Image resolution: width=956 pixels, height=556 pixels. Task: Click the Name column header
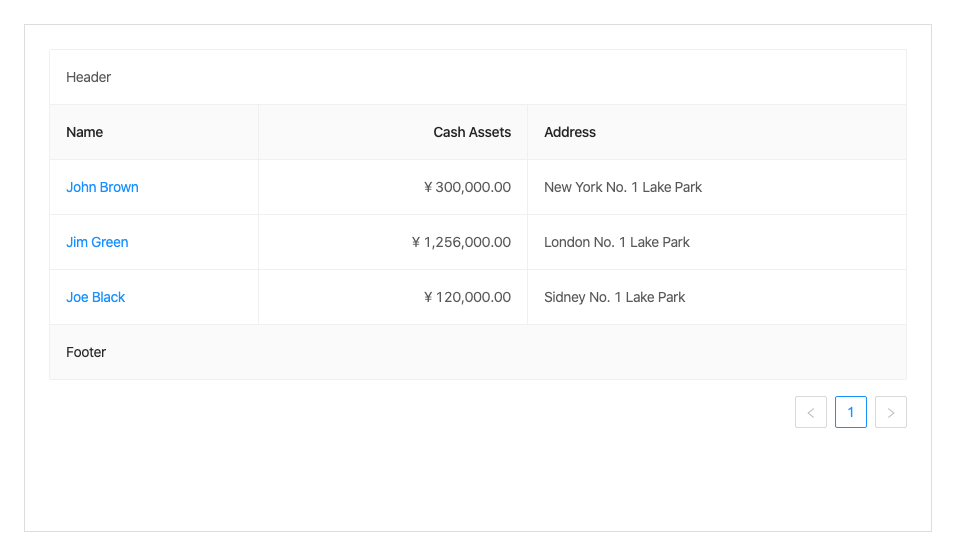(x=85, y=132)
